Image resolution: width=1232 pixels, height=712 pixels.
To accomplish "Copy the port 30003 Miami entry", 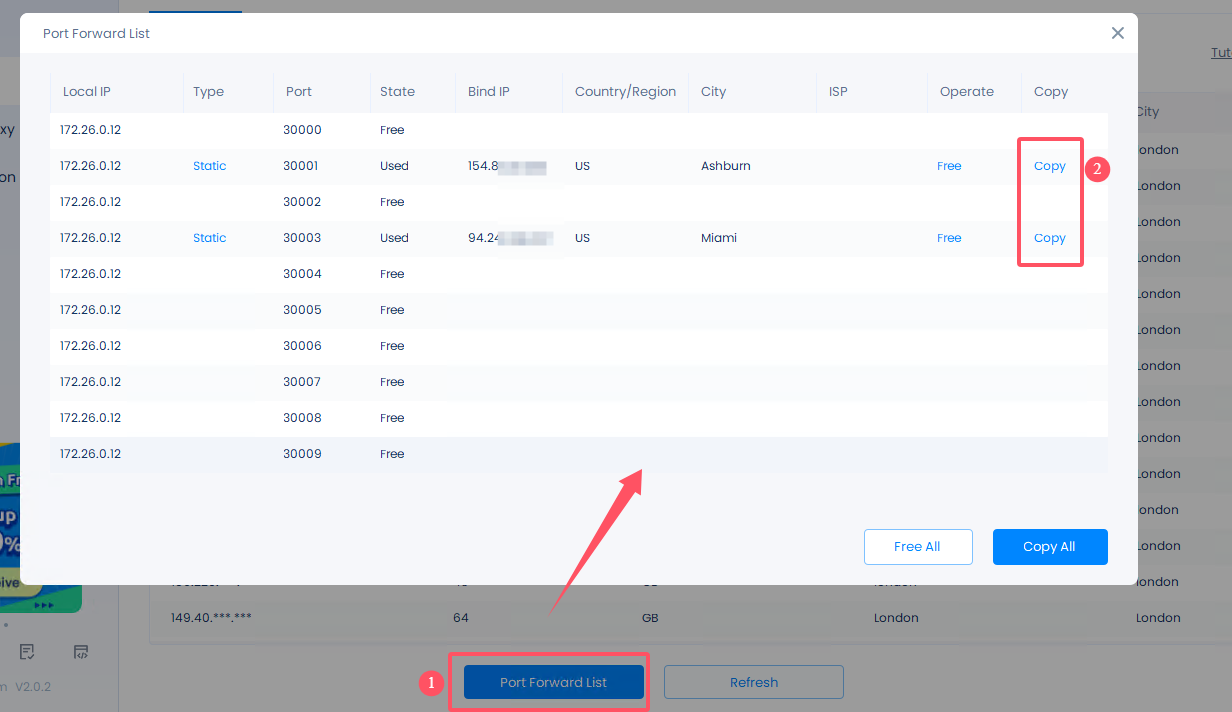I will click(1049, 238).
